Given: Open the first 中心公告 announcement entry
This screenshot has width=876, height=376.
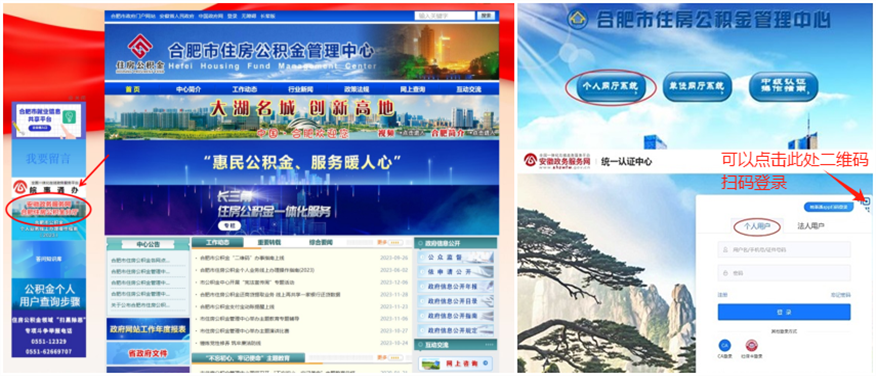Looking at the screenshot, I should pos(140,260).
